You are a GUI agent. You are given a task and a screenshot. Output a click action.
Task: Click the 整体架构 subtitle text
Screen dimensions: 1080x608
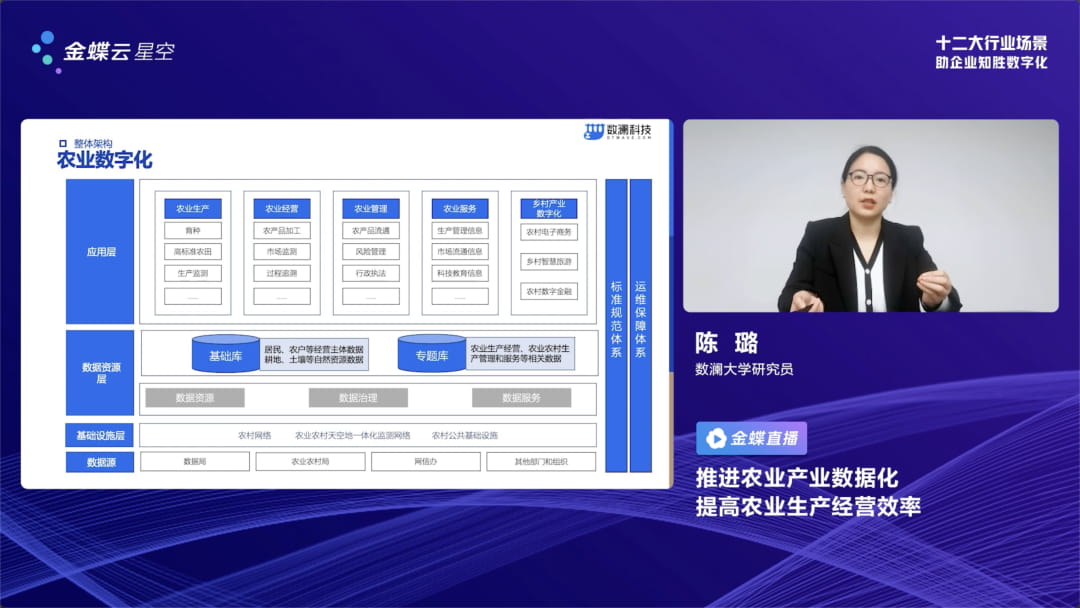tap(93, 143)
